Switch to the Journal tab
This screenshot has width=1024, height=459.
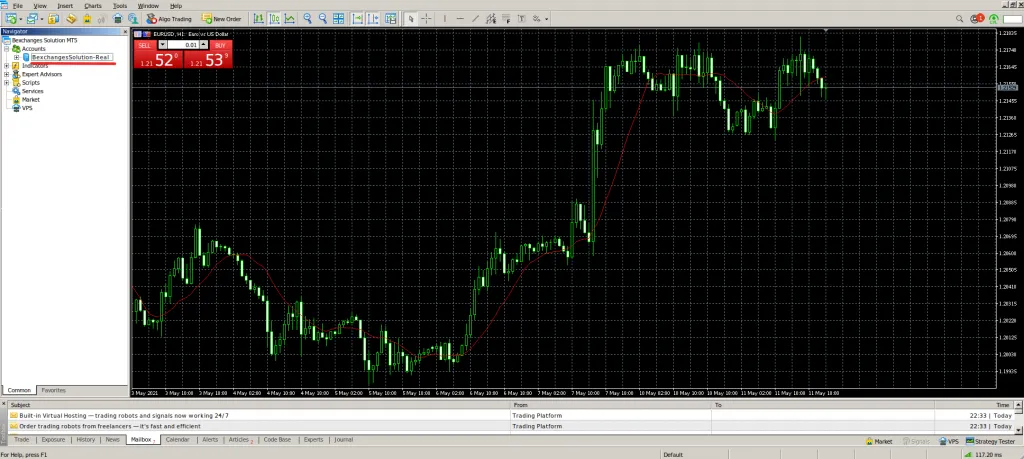pos(344,439)
